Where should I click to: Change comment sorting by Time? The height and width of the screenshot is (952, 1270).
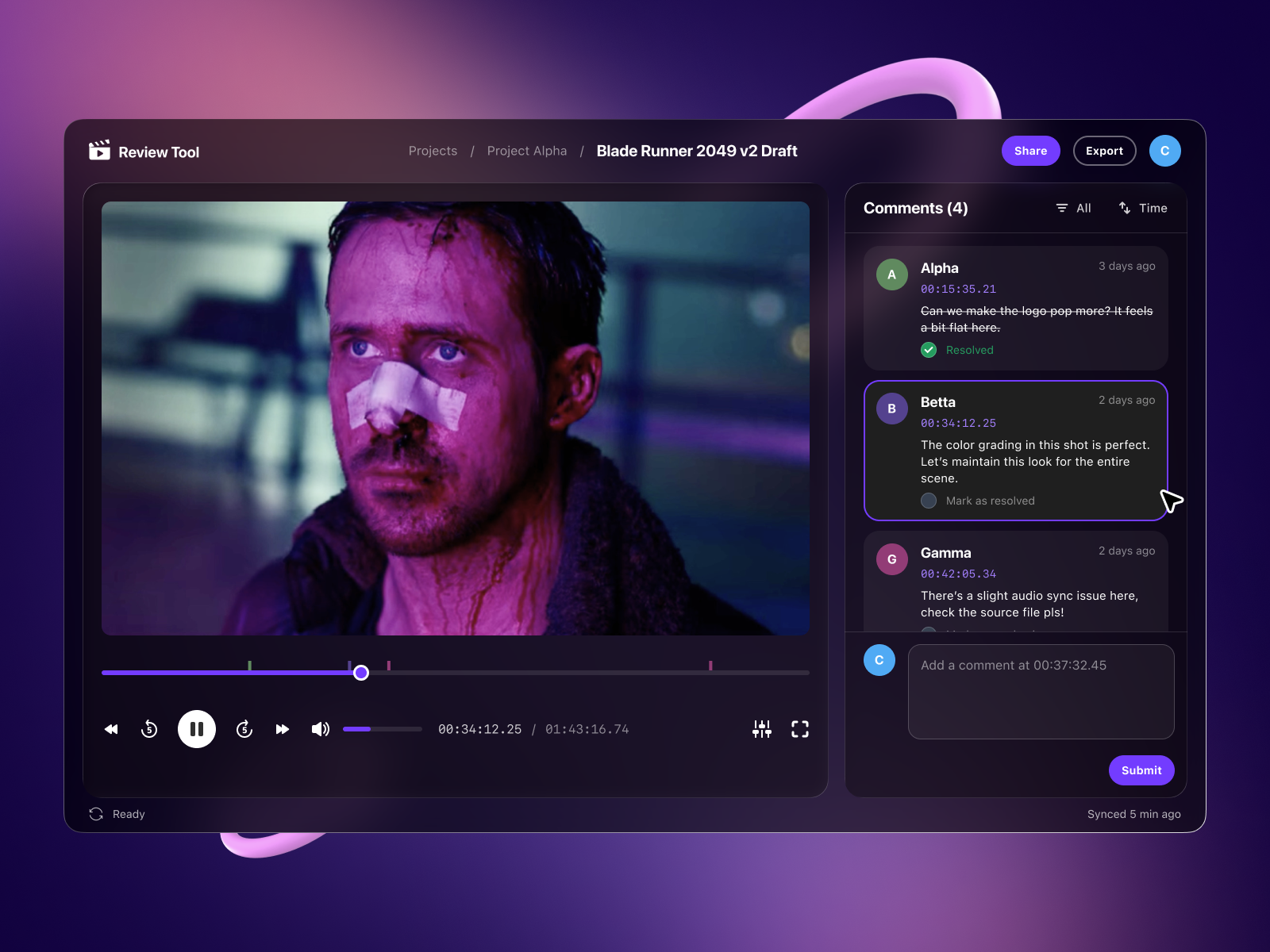(x=1143, y=208)
